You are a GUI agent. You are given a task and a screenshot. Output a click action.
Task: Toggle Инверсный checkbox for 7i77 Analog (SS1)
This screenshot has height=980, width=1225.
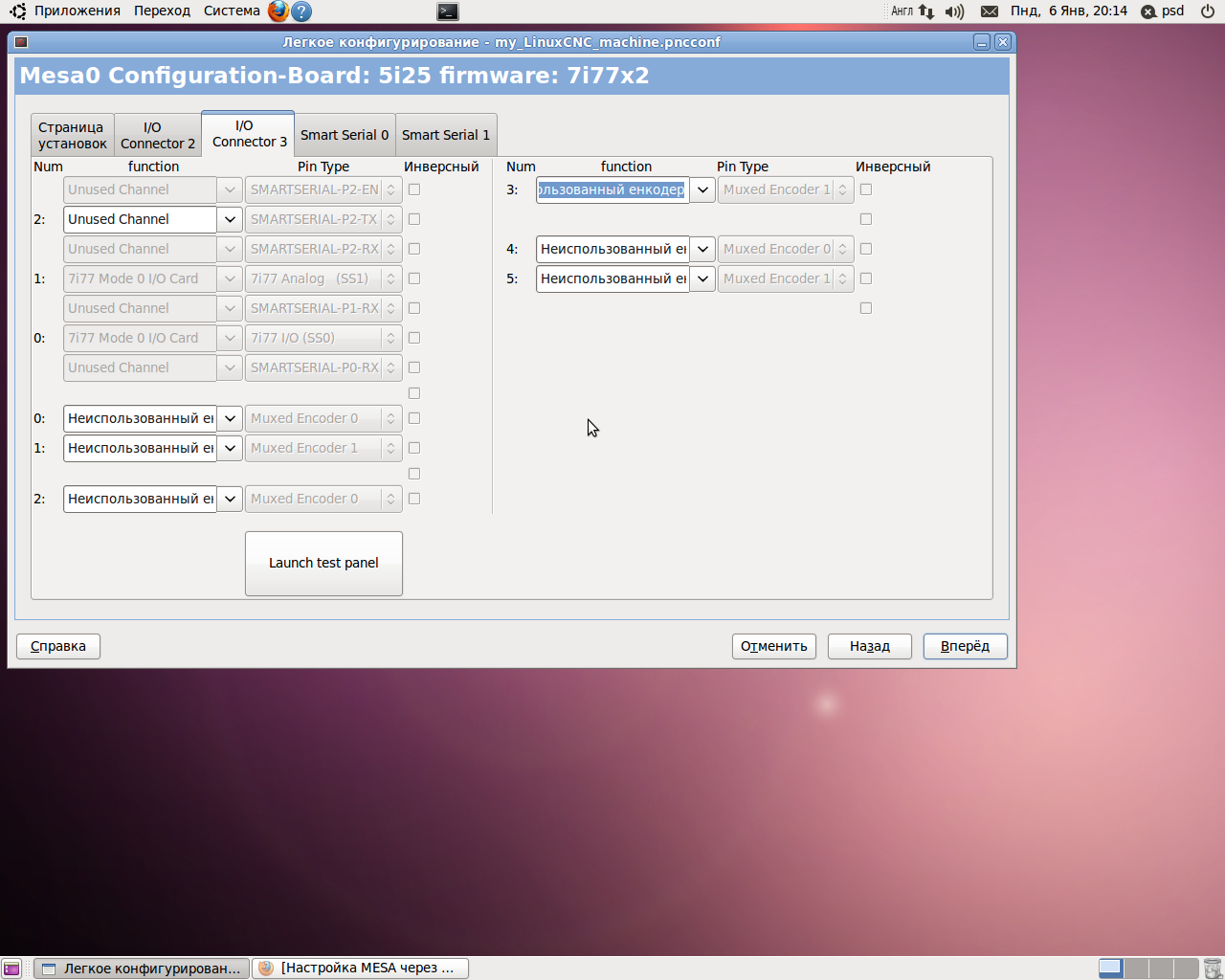414,278
